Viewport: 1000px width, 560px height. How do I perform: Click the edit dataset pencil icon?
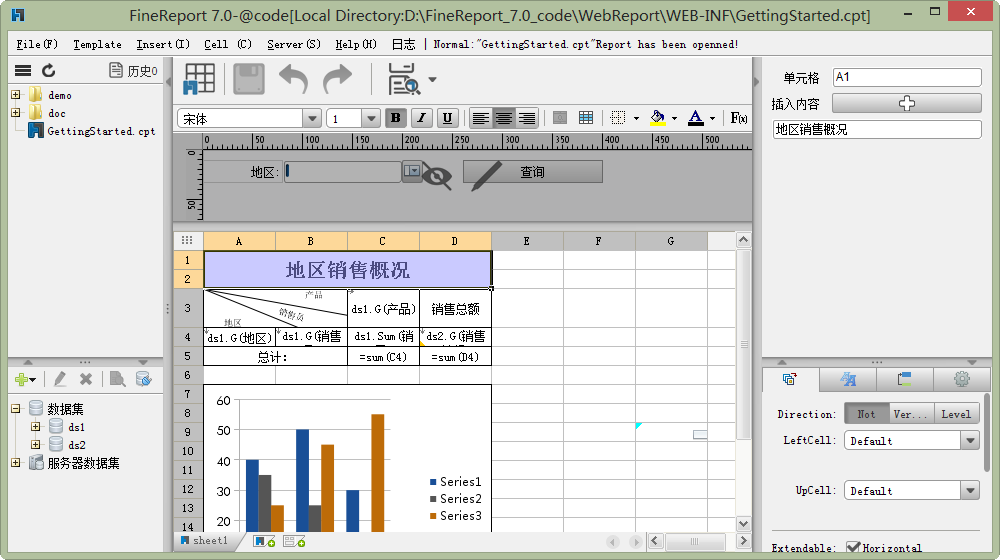(60, 379)
